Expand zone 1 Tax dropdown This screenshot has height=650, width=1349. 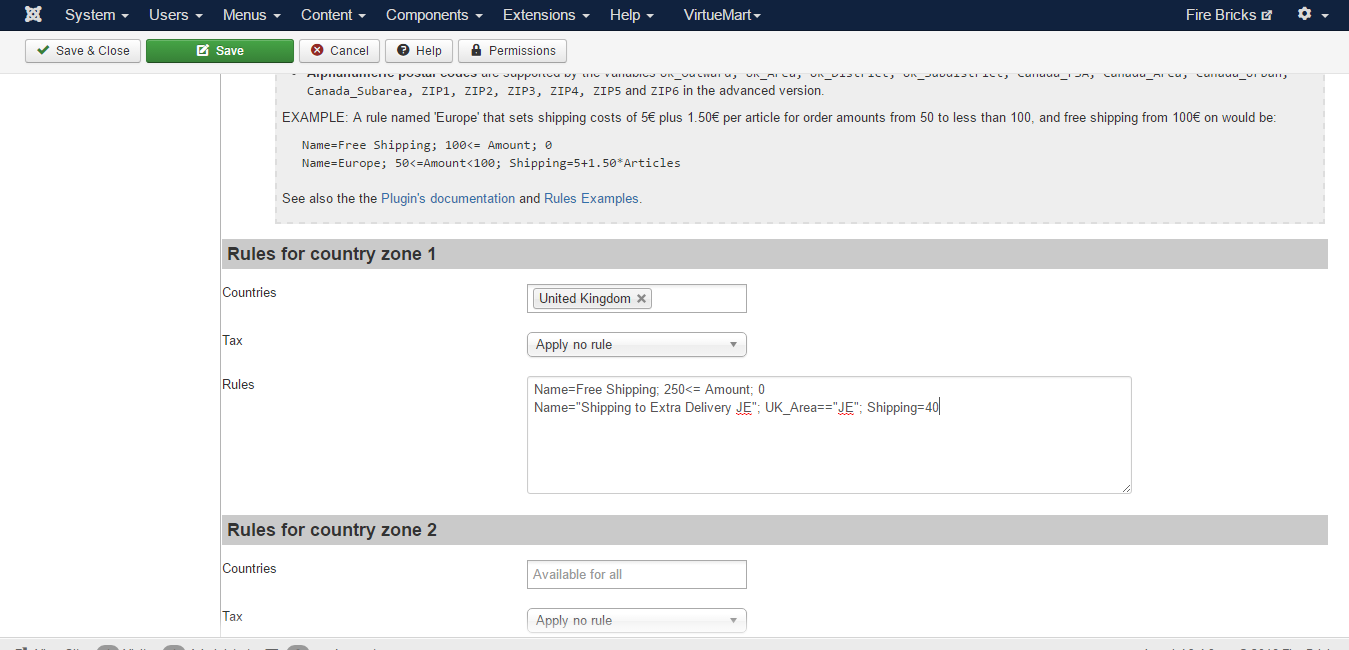(636, 345)
